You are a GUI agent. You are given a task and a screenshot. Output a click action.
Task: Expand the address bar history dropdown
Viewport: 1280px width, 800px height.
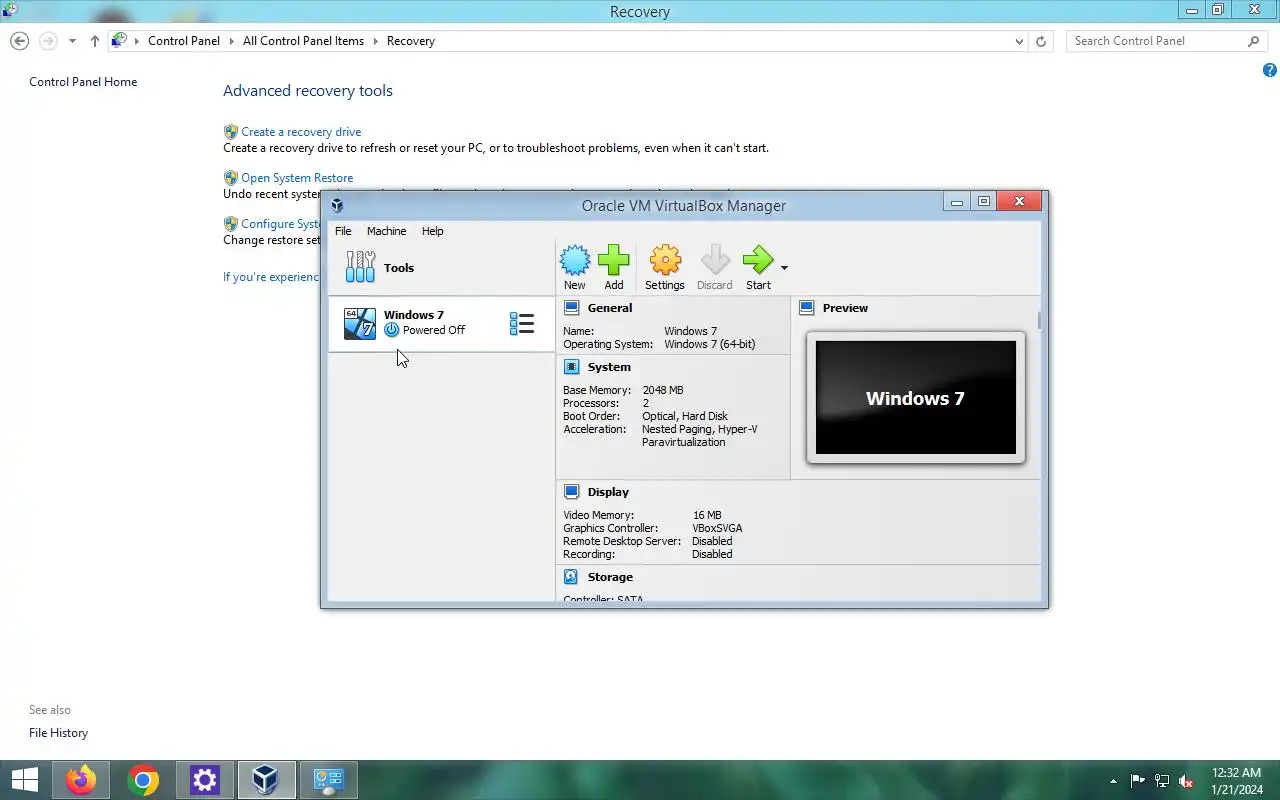tap(1019, 41)
